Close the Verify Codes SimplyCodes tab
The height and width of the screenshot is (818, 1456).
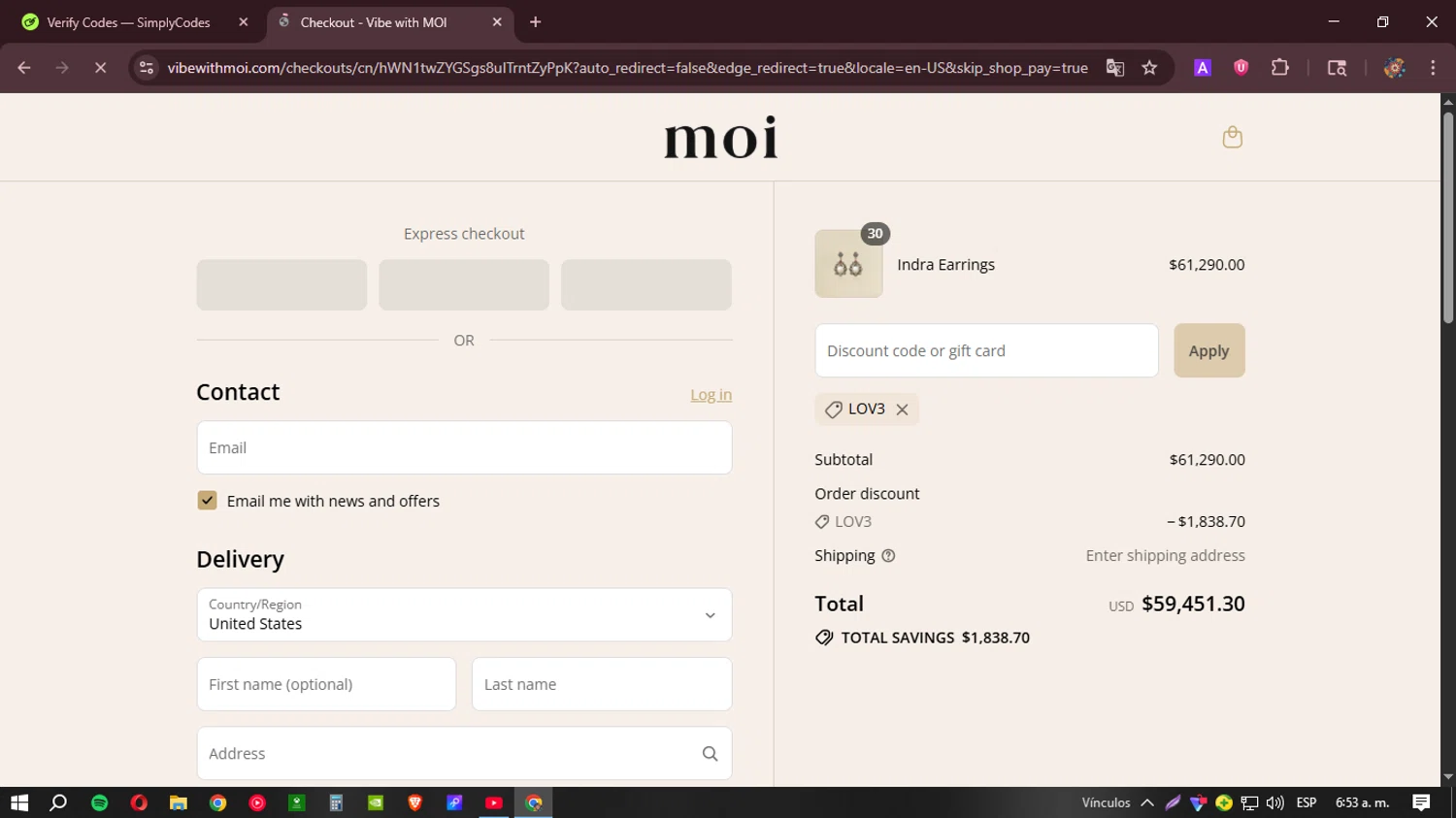tap(244, 22)
